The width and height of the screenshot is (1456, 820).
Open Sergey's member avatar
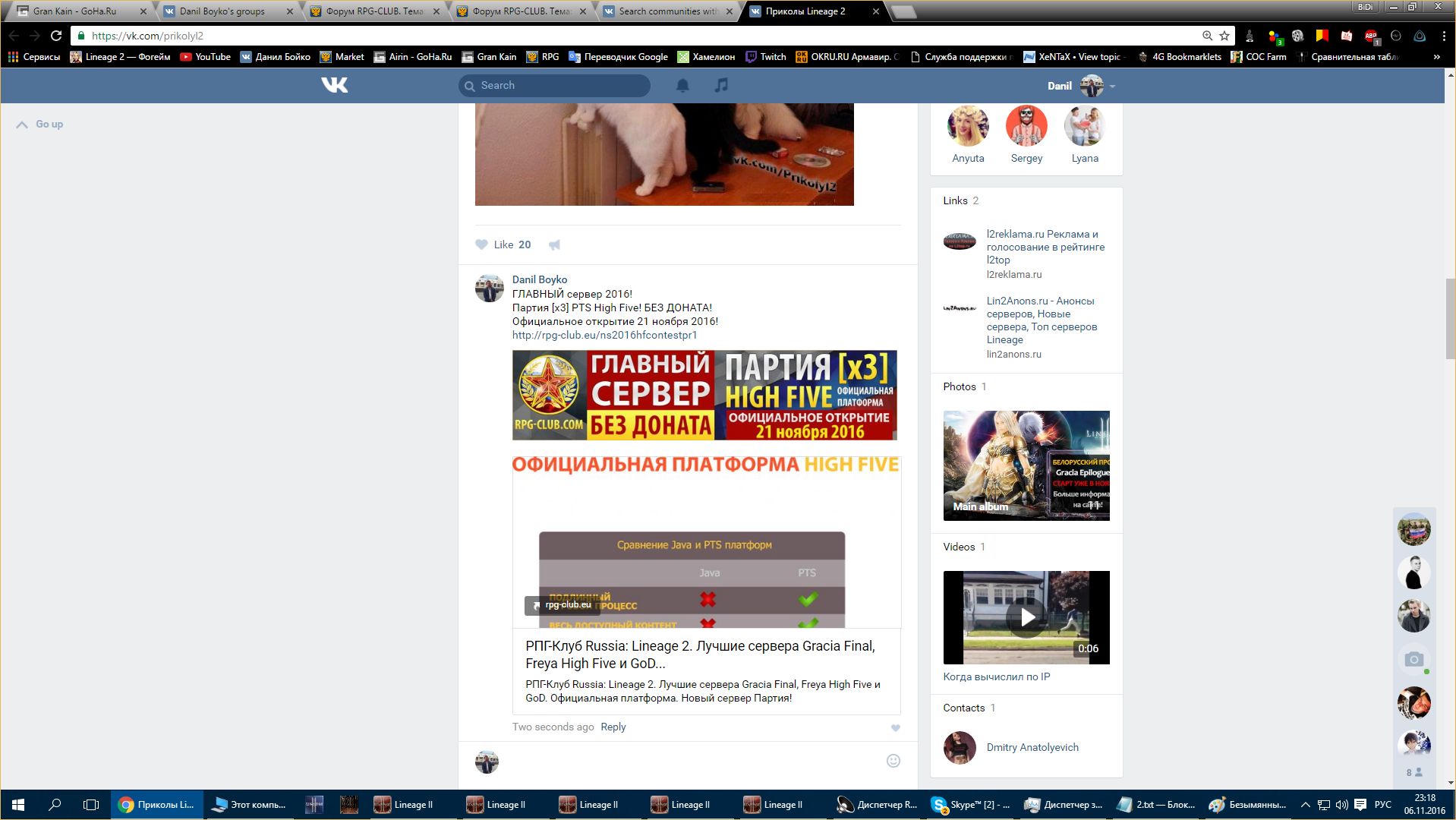[1026, 125]
